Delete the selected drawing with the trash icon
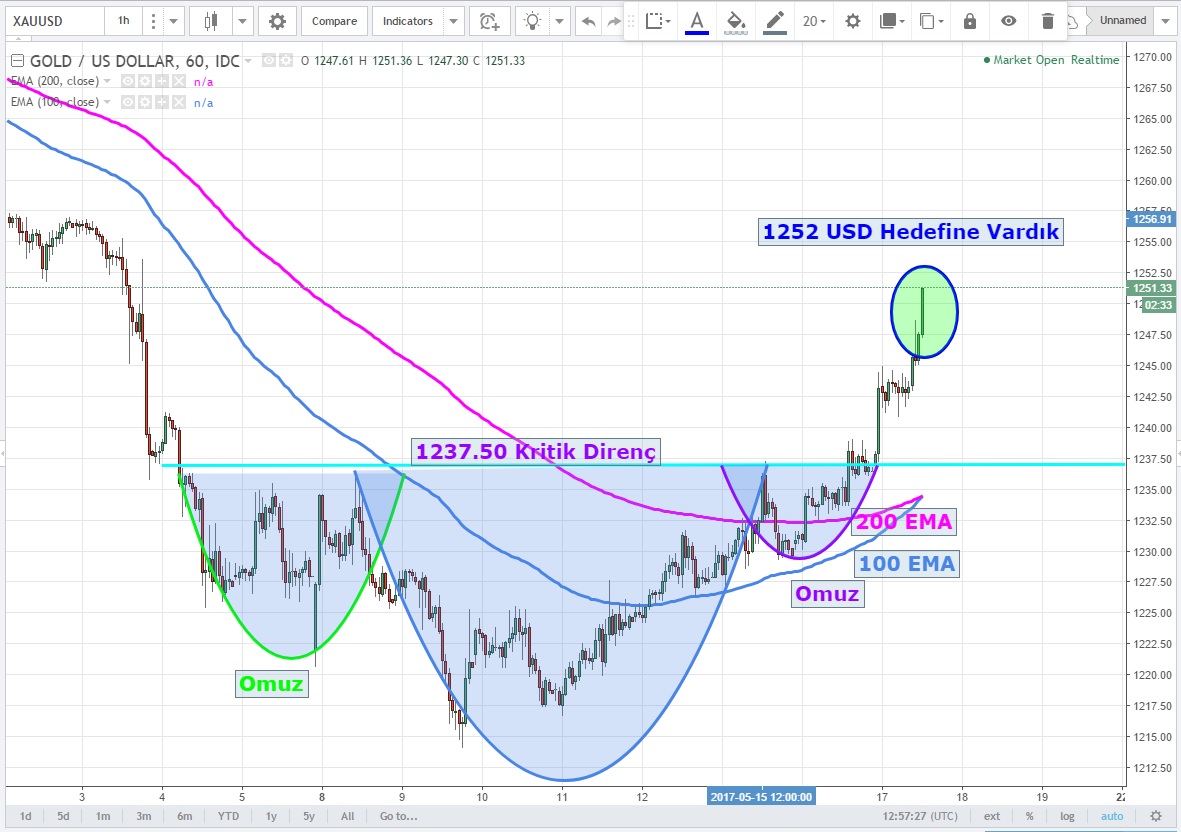 (1047, 21)
